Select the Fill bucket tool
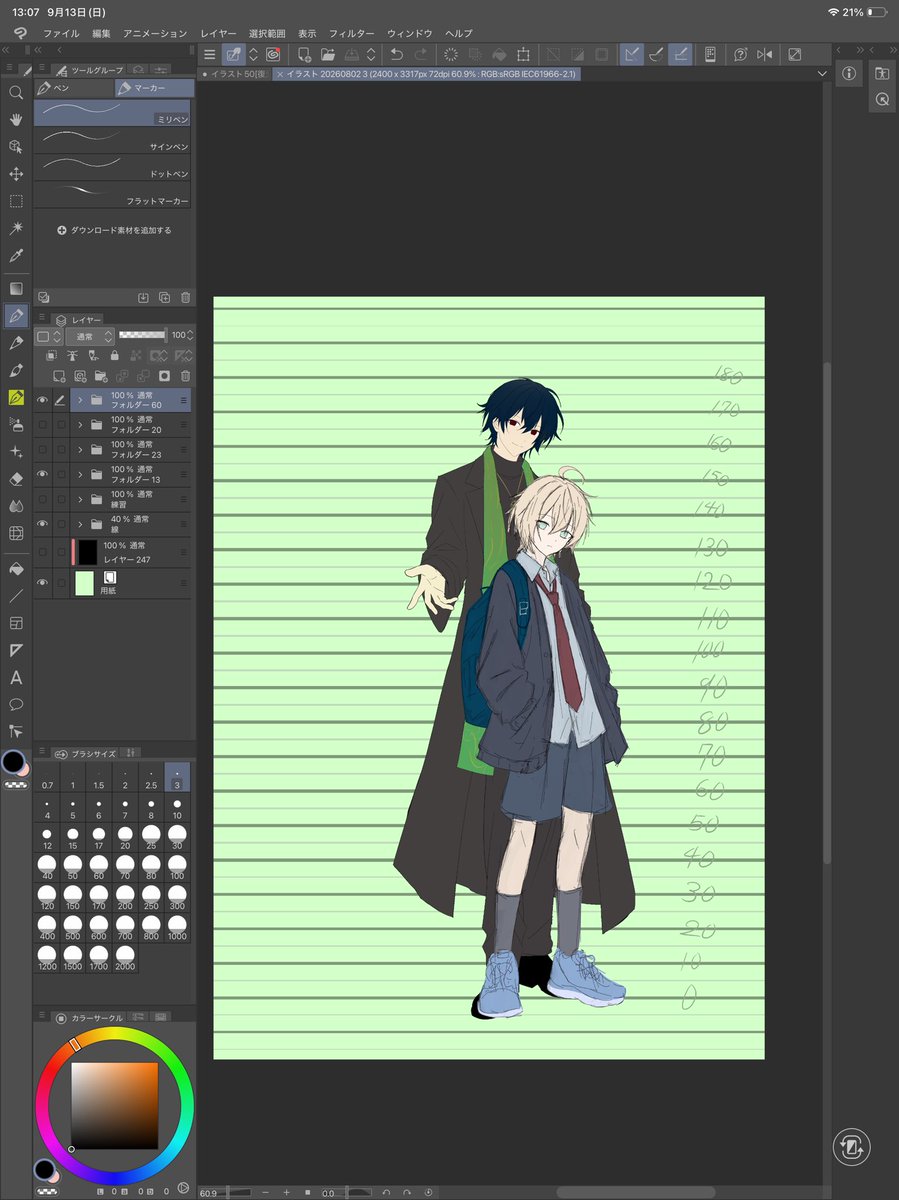The height and width of the screenshot is (1200, 899). pyautogui.click(x=16, y=569)
